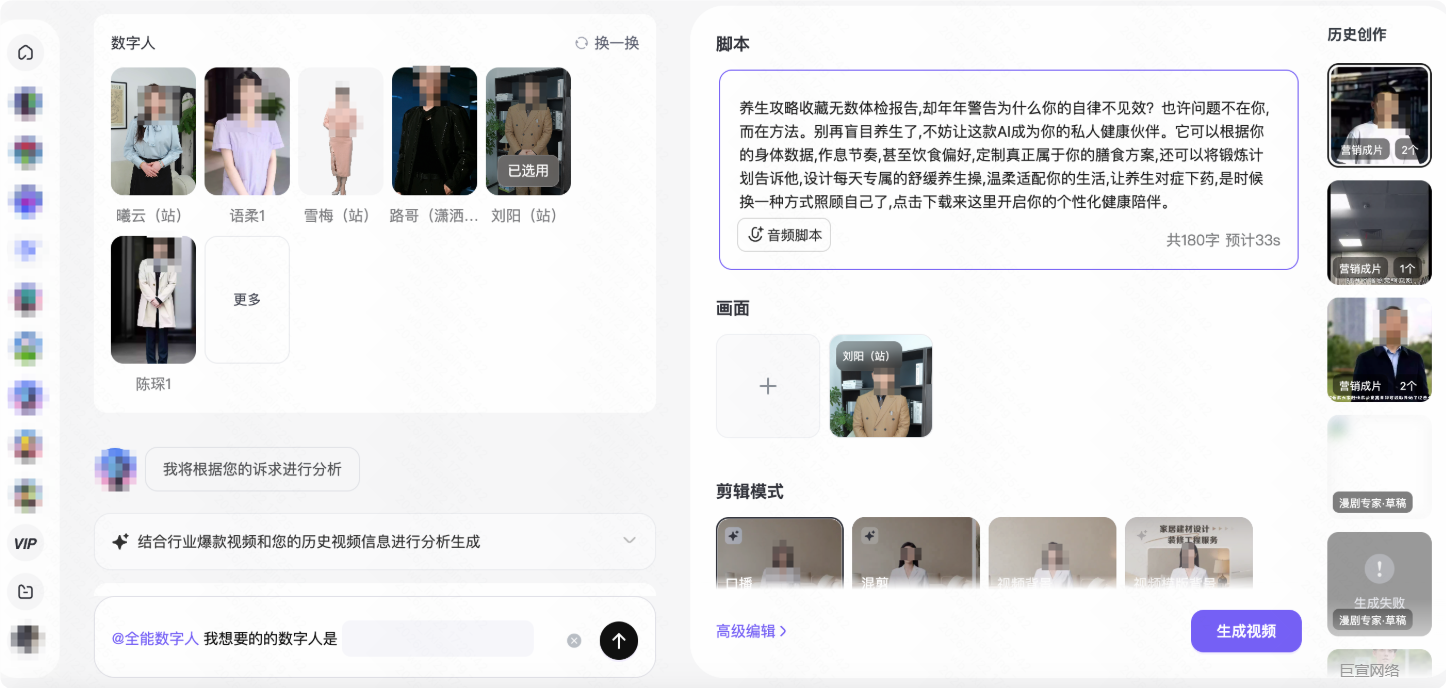Click the @全能数字人 tag in input
This screenshot has width=1446, height=688.
coord(155,639)
